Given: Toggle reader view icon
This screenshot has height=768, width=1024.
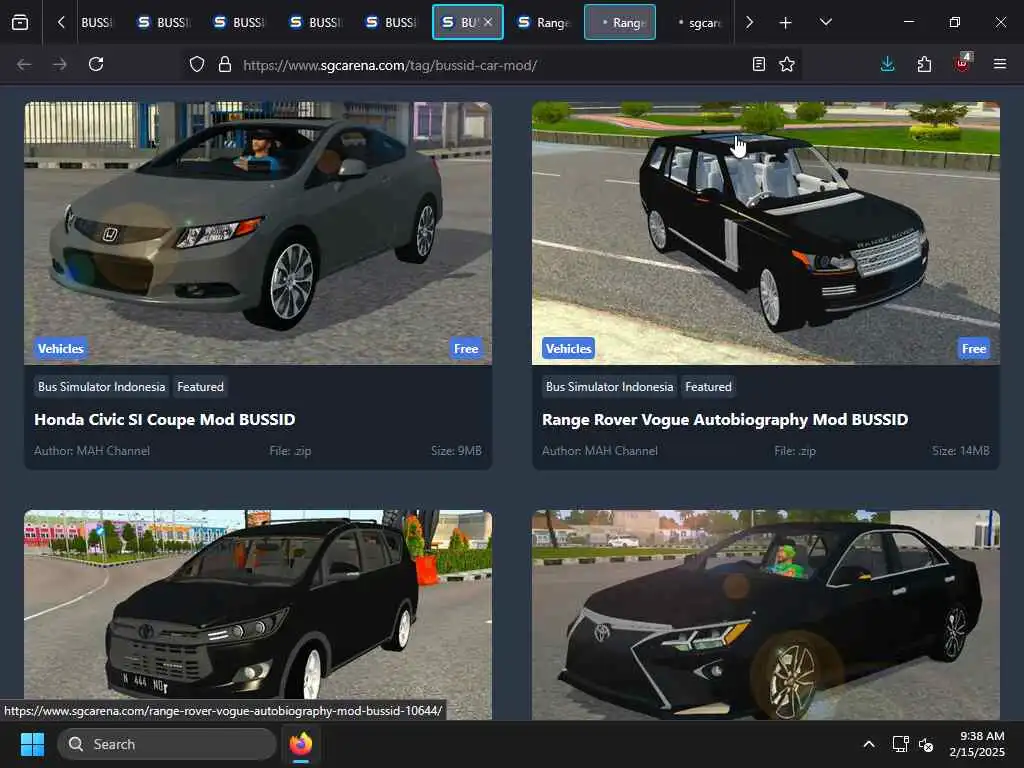Looking at the screenshot, I should pyautogui.click(x=758, y=64).
